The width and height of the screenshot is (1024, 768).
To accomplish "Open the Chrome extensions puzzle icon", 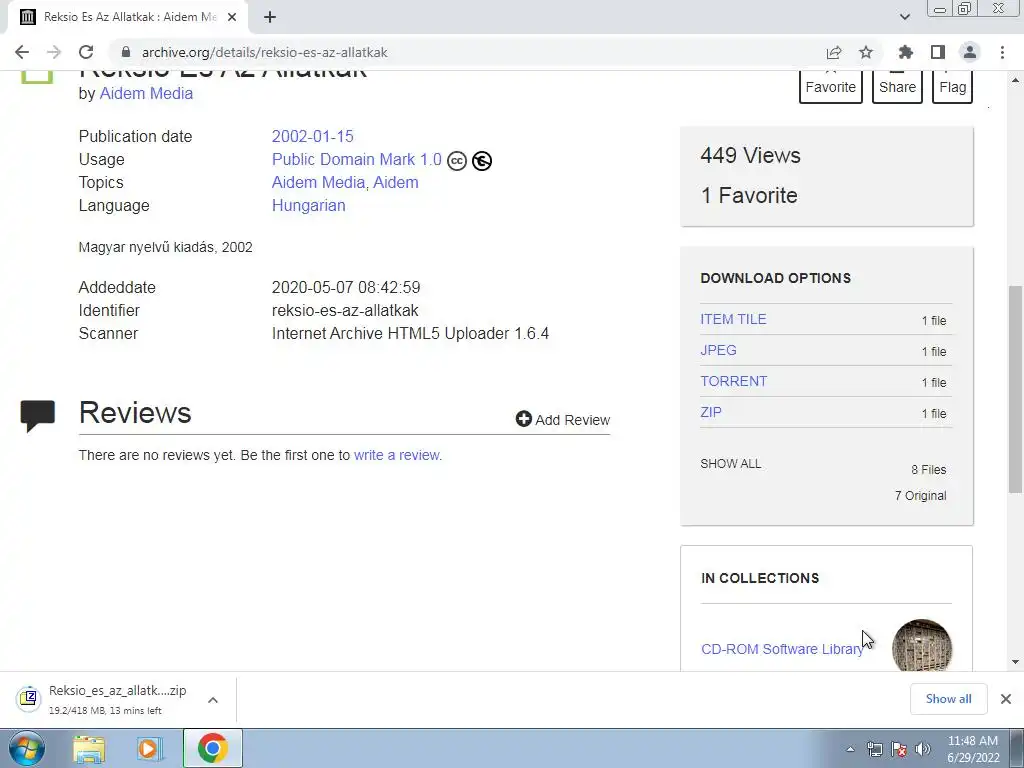I will (906, 52).
